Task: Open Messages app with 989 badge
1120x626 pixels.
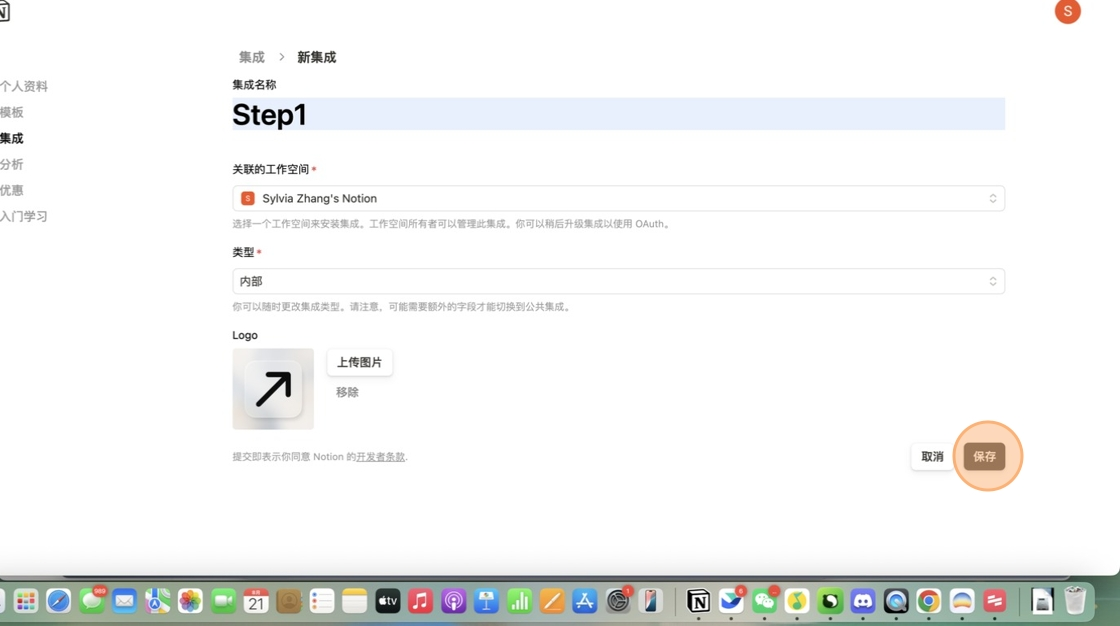Action: click(91, 601)
